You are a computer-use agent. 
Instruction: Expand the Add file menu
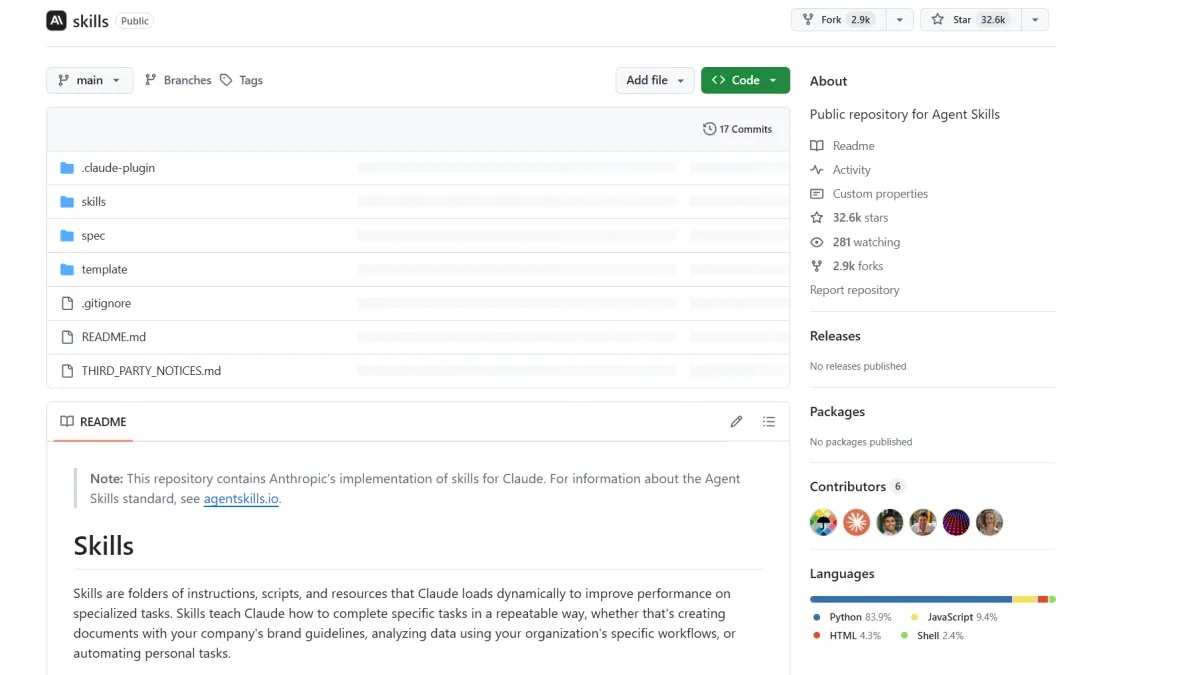point(654,80)
